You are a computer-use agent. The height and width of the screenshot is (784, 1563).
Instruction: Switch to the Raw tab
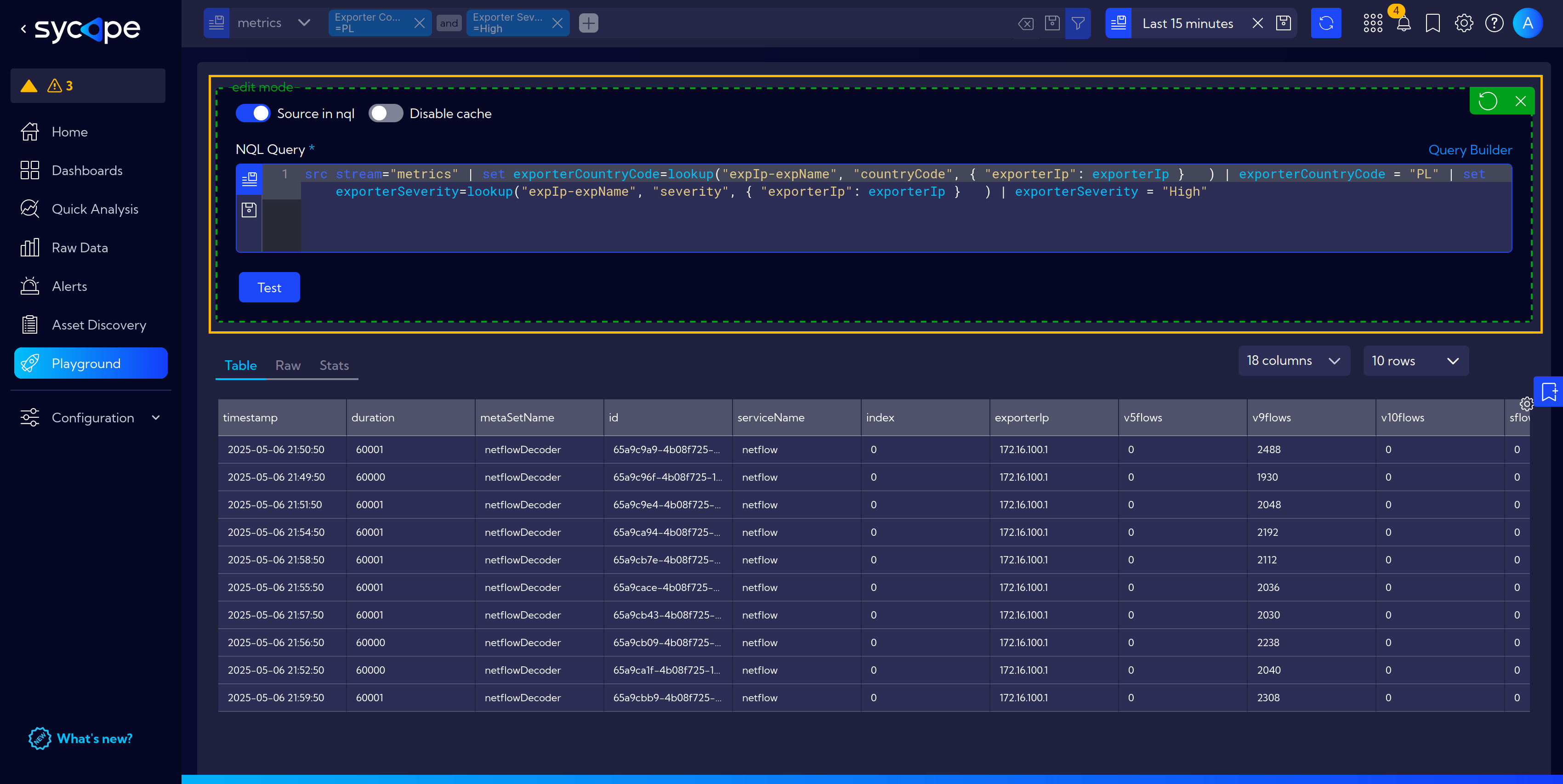[x=288, y=365]
